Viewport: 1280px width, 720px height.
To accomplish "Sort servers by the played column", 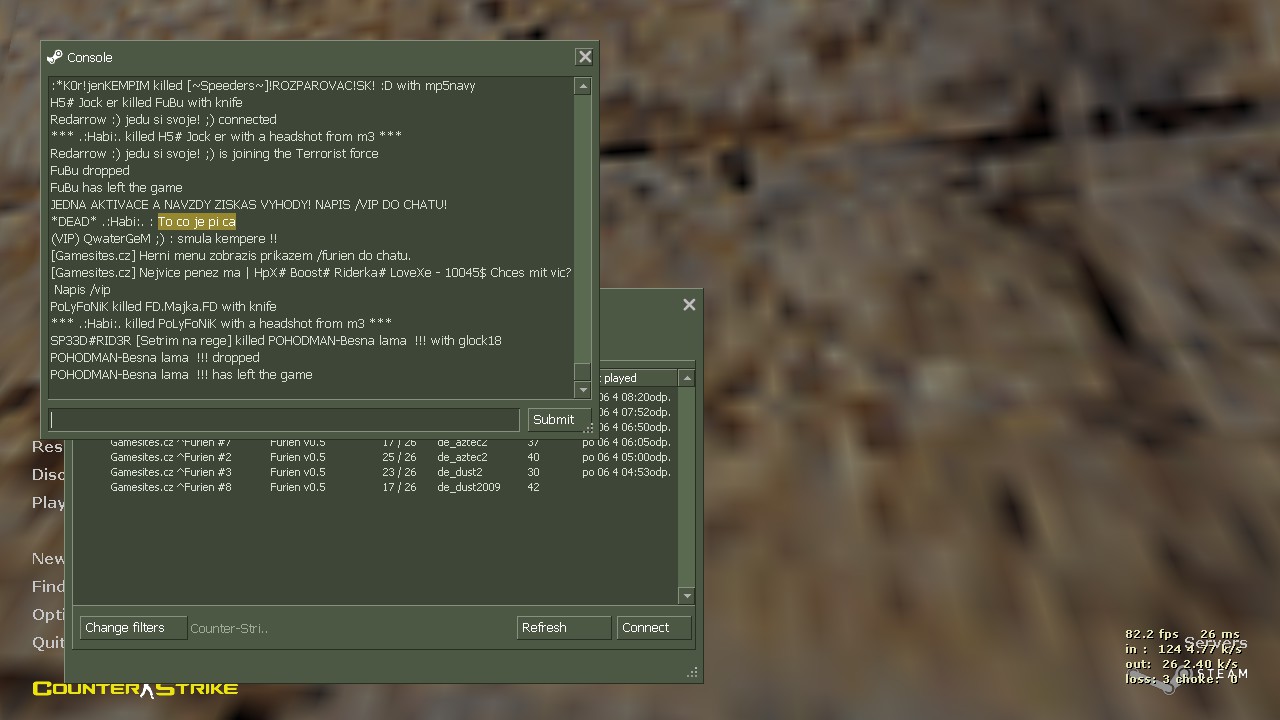I will [x=636, y=378].
